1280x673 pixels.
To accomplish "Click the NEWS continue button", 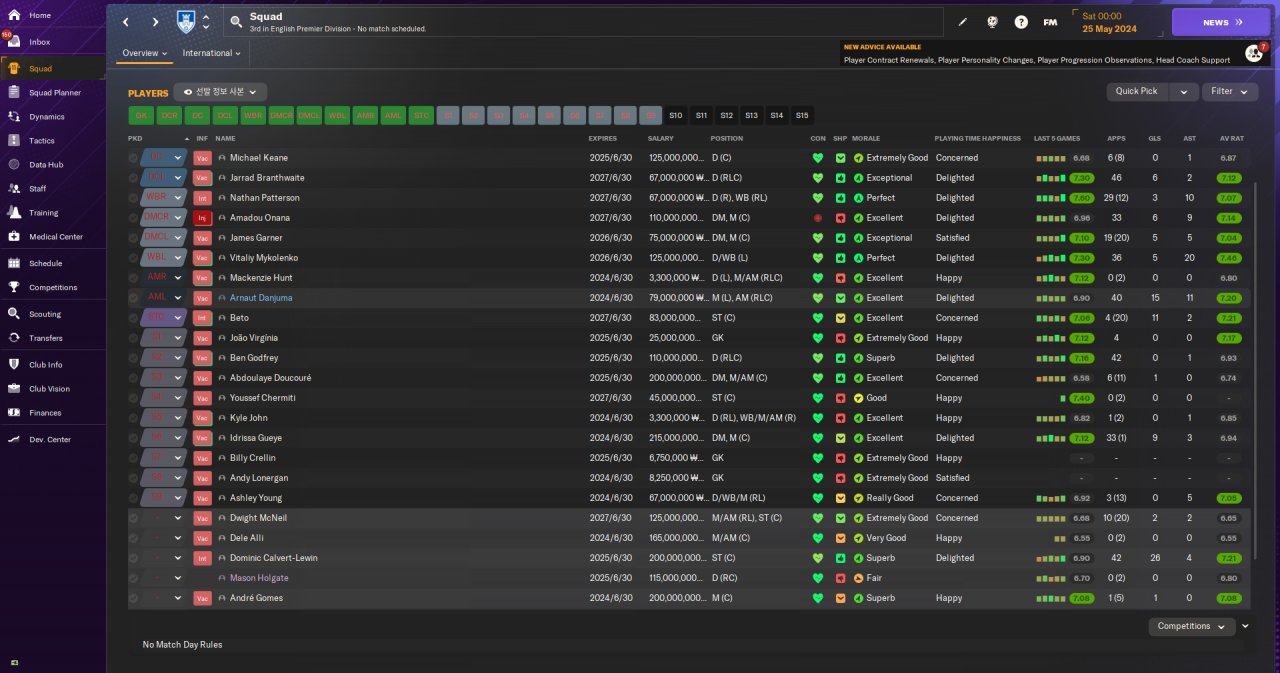I will click(x=1220, y=22).
